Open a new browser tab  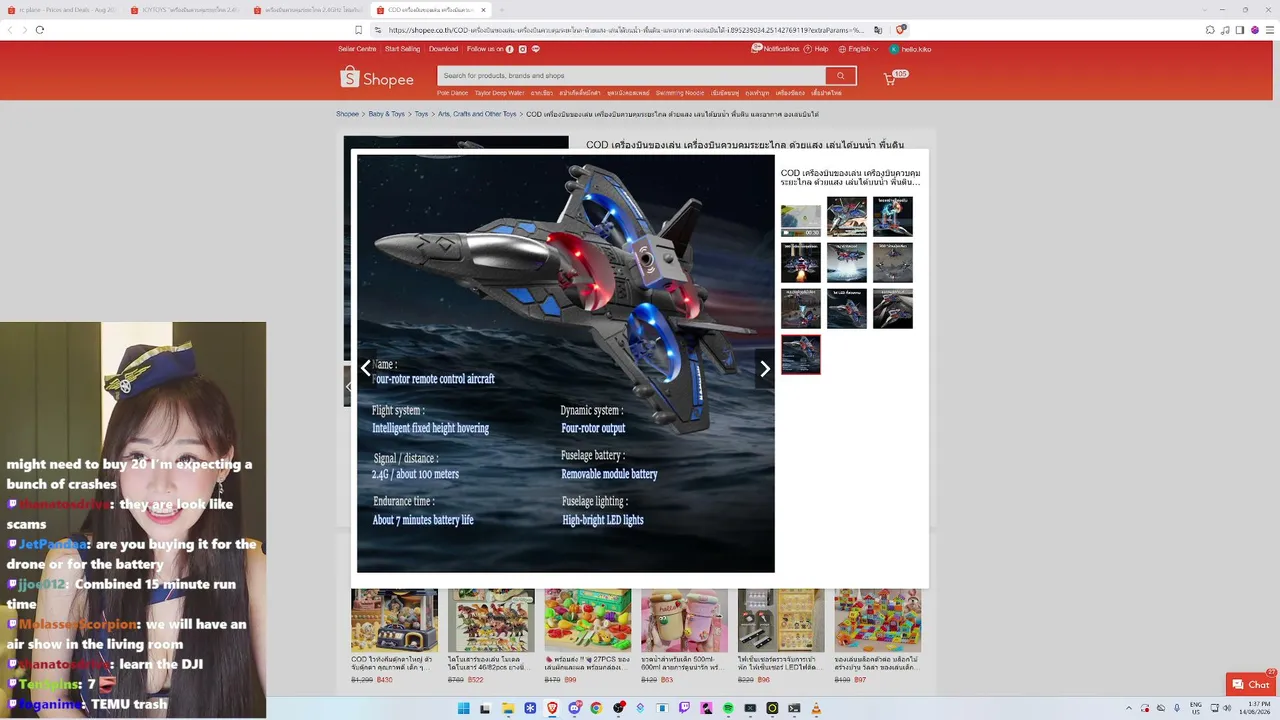point(501,10)
